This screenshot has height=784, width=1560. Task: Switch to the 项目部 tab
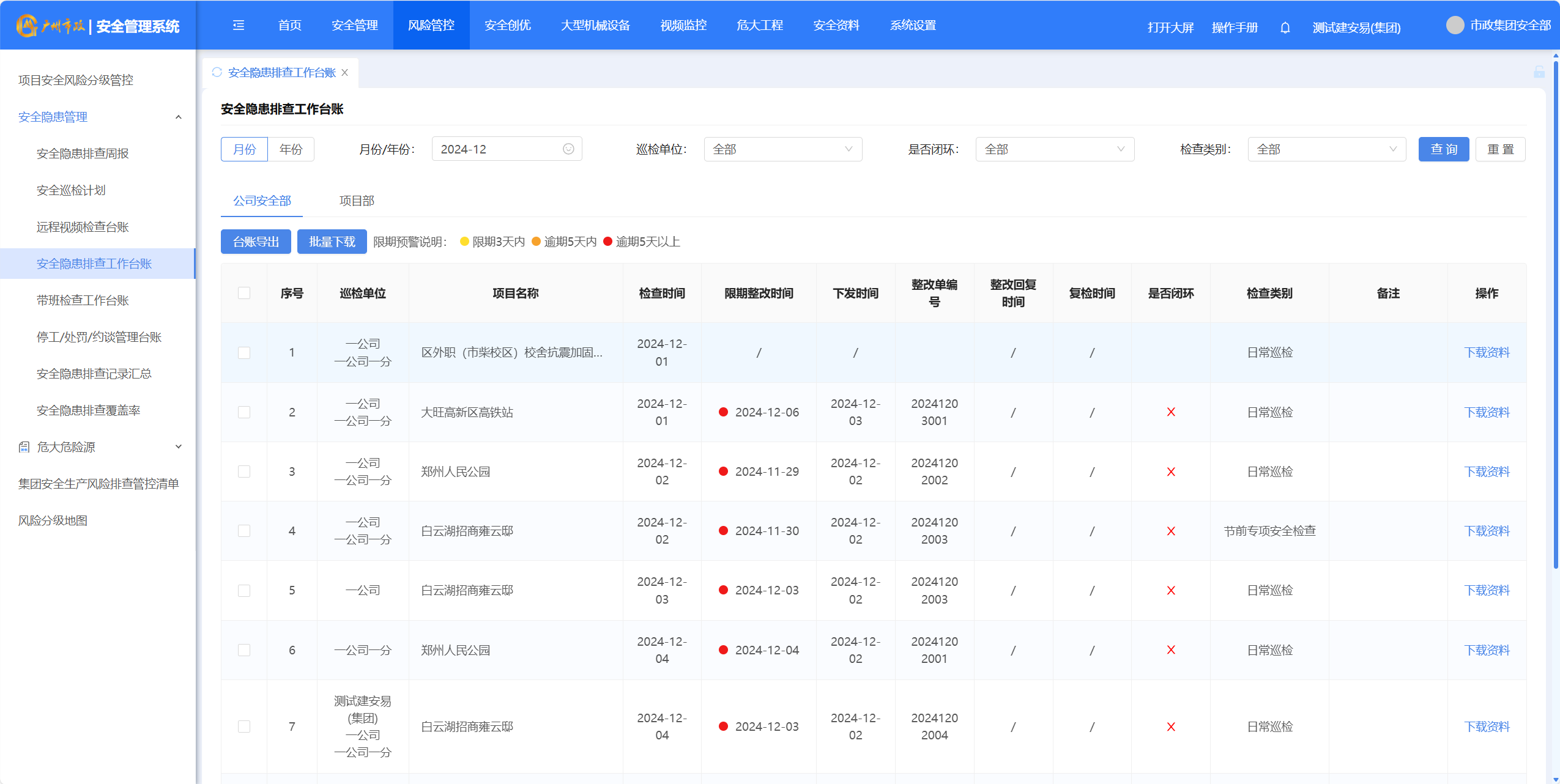tap(357, 201)
